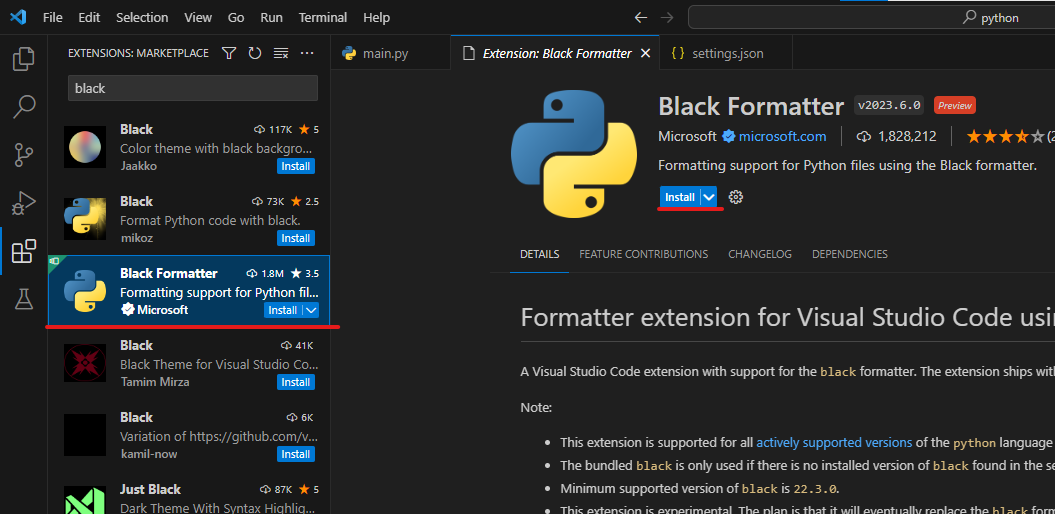Screen dimensions: 1055x514
Task: Open the Terminal menu
Action: point(323,17)
